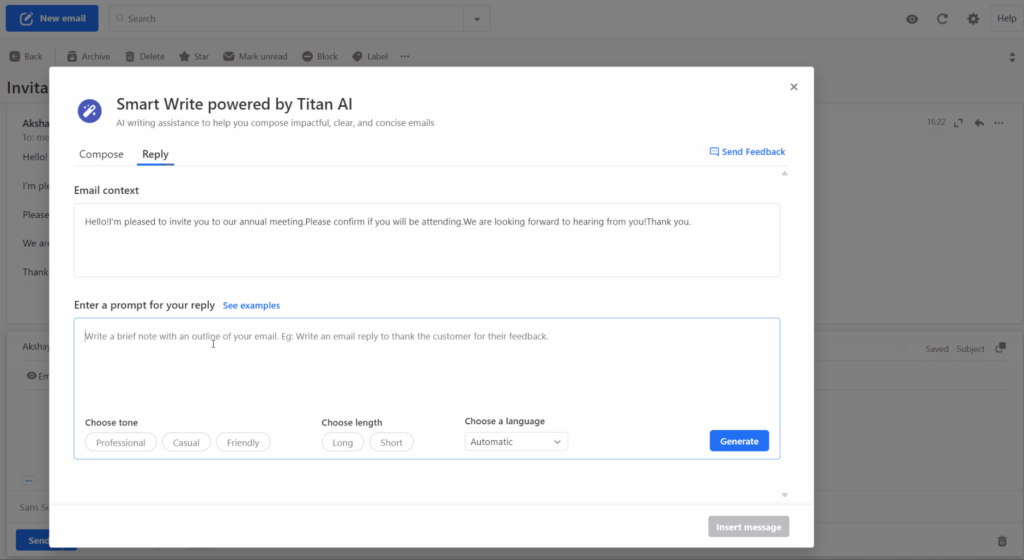Screen dimensions: 1024x560
Task: Choose the Friendly tone
Action: pos(243,443)
